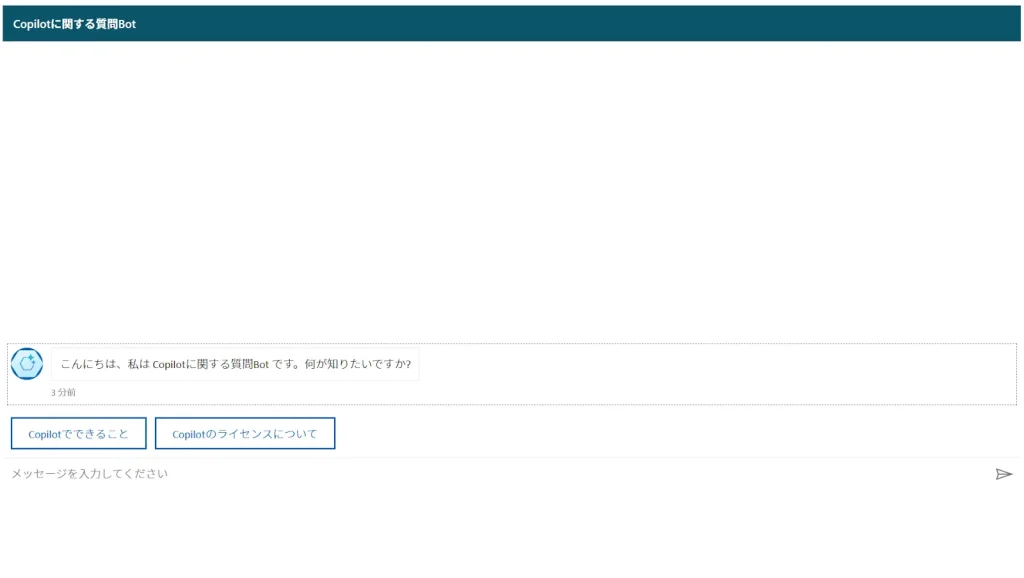Click the bot greeting message bubble
The image size is (1024, 578).
(x=235, y=364)
